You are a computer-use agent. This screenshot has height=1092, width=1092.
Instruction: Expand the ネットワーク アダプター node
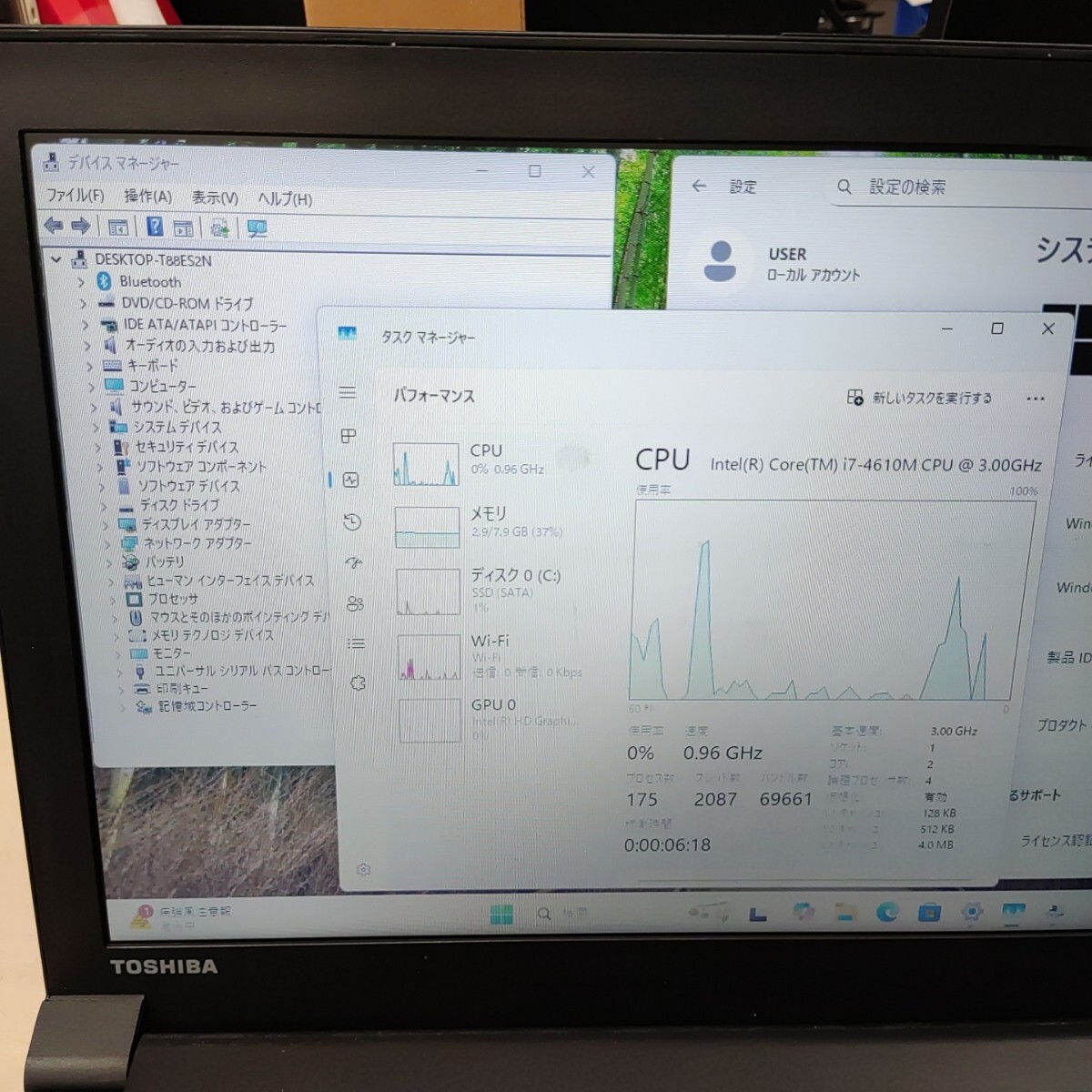click(x=107, y=544)
